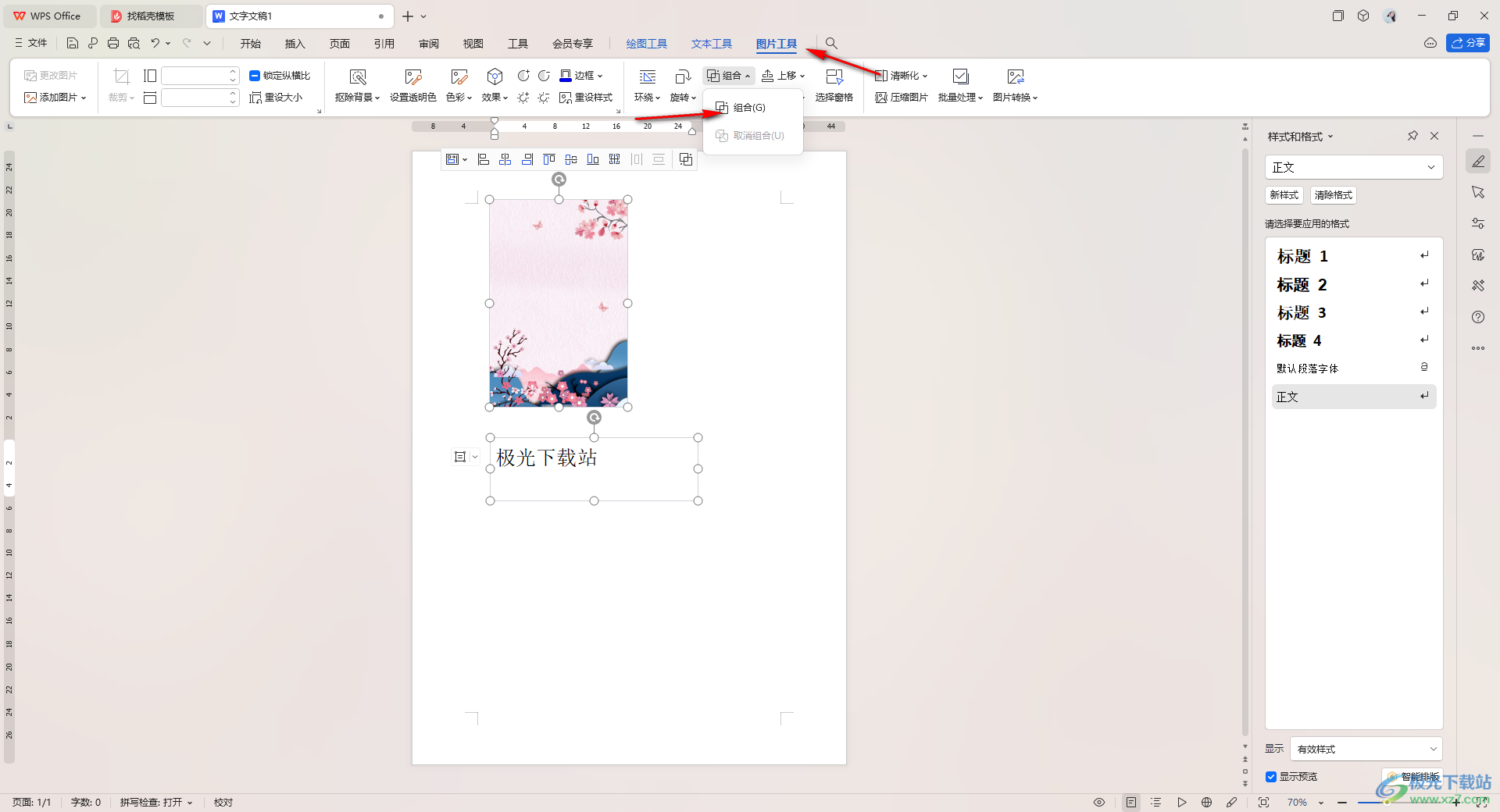Apply the 标题 3 heading style

(x=1354, y=312)
